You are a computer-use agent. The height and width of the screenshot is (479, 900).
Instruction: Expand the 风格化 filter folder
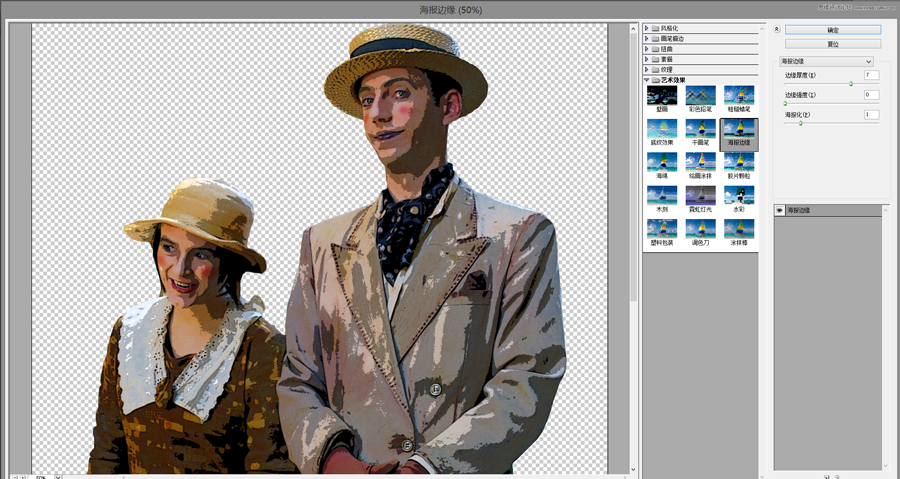[646, 29]
